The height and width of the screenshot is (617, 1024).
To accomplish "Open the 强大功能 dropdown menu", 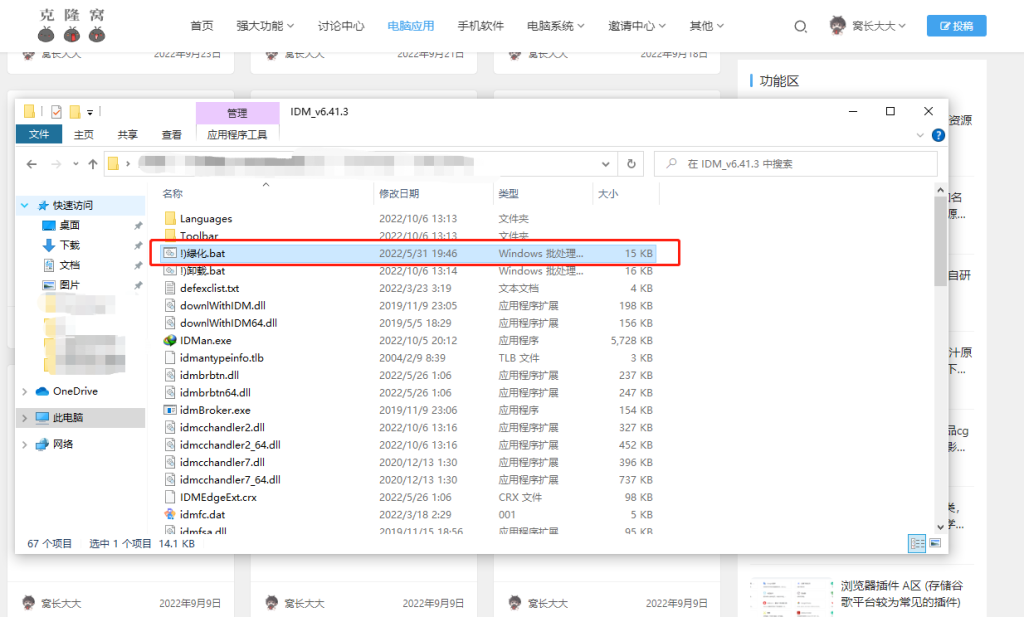I will pyautogui.click(x=265, y=26).
